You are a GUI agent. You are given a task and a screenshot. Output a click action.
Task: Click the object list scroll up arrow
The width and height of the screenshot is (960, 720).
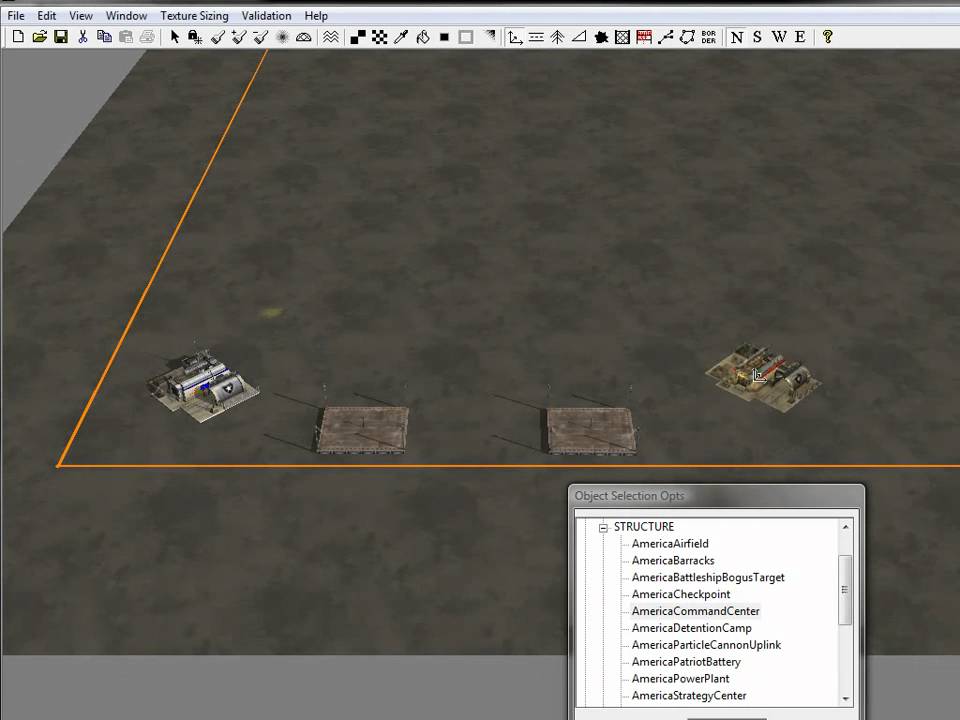[846, 527]
